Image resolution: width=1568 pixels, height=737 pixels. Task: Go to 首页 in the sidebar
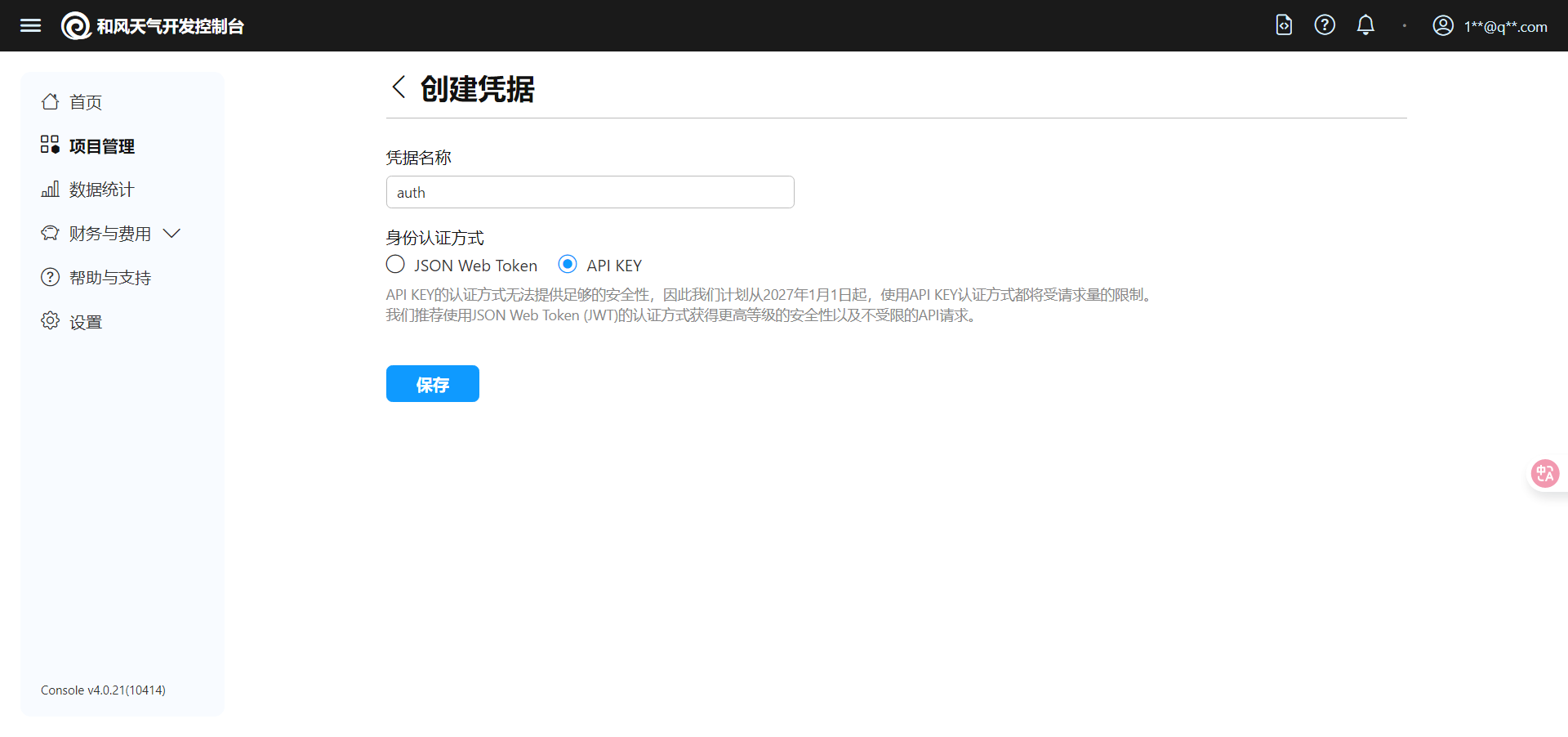pyautogui.click(x=85, y=102)
